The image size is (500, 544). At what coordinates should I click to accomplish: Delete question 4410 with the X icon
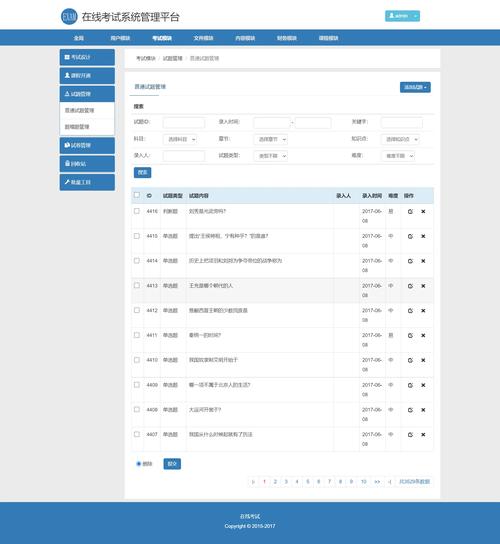[423, 360]
